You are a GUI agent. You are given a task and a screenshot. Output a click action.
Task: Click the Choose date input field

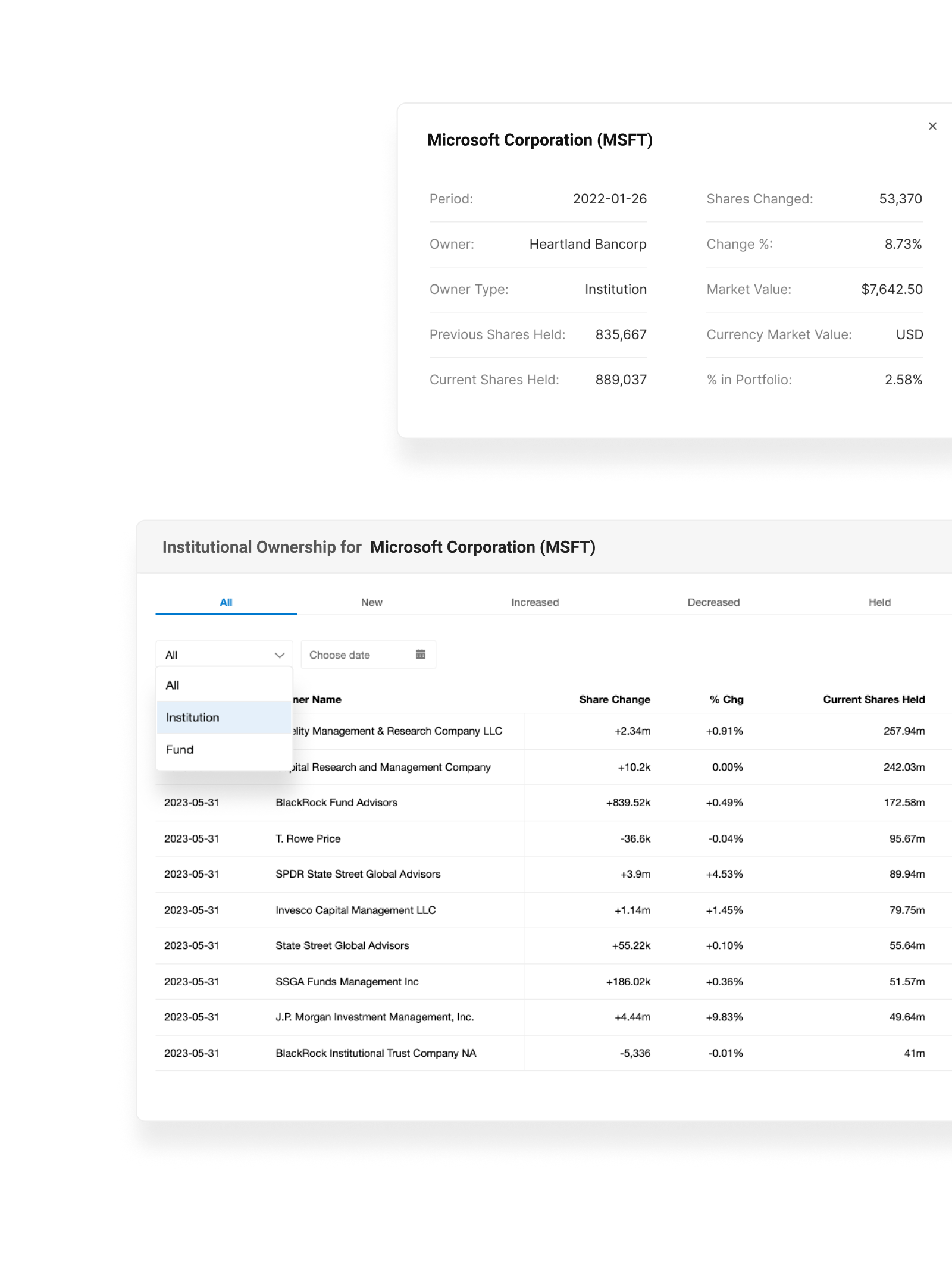(x=357, y=655)
